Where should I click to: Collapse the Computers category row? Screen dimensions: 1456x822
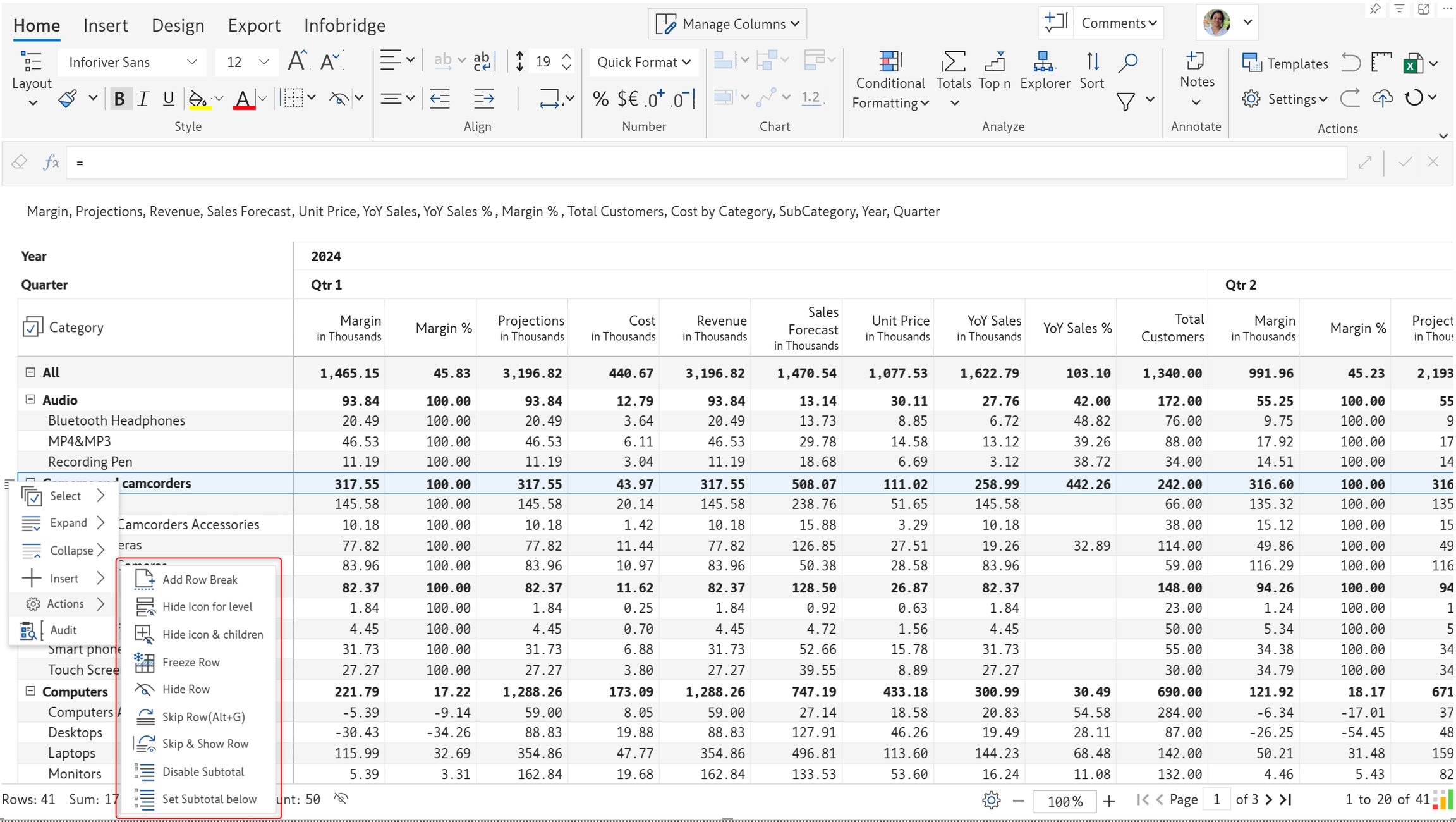30,691
